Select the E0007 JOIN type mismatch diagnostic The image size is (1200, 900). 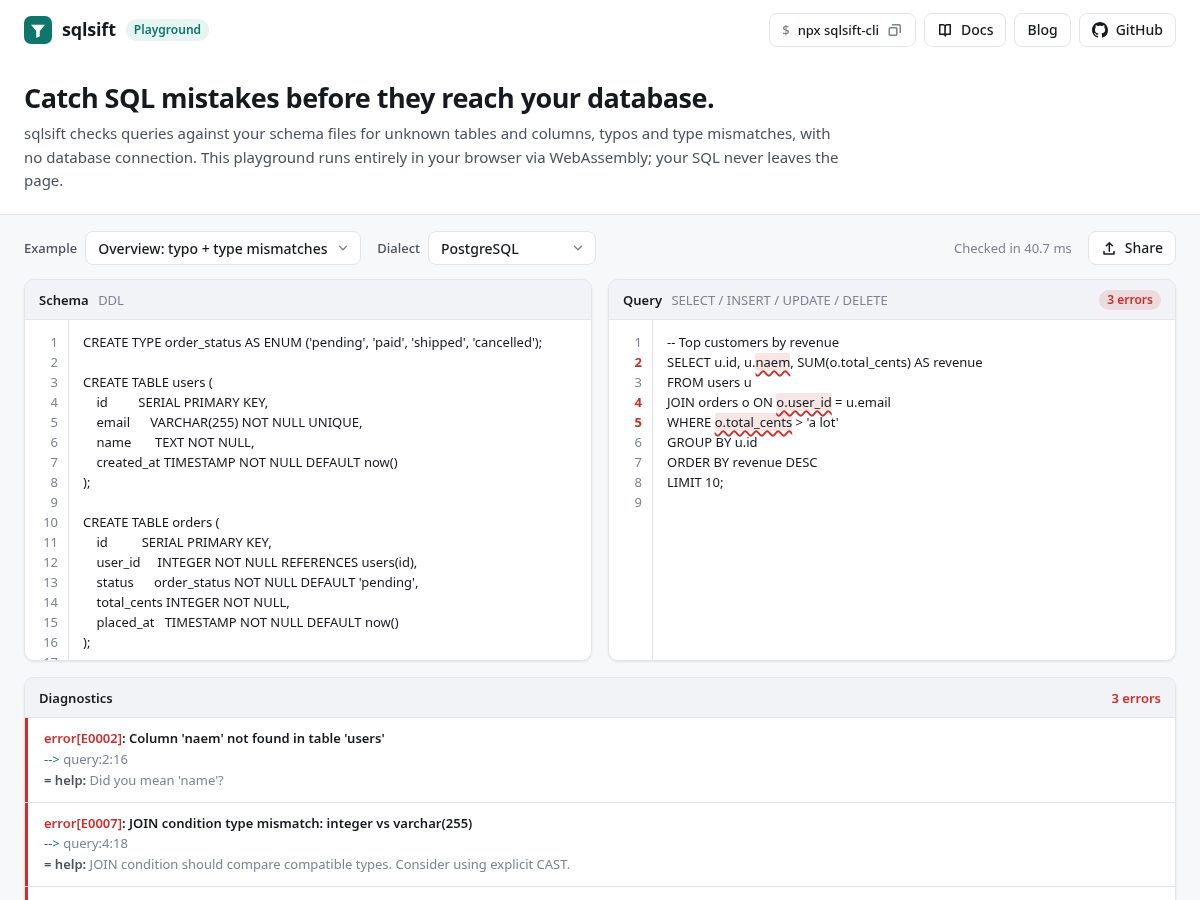[x=600, y=844]
